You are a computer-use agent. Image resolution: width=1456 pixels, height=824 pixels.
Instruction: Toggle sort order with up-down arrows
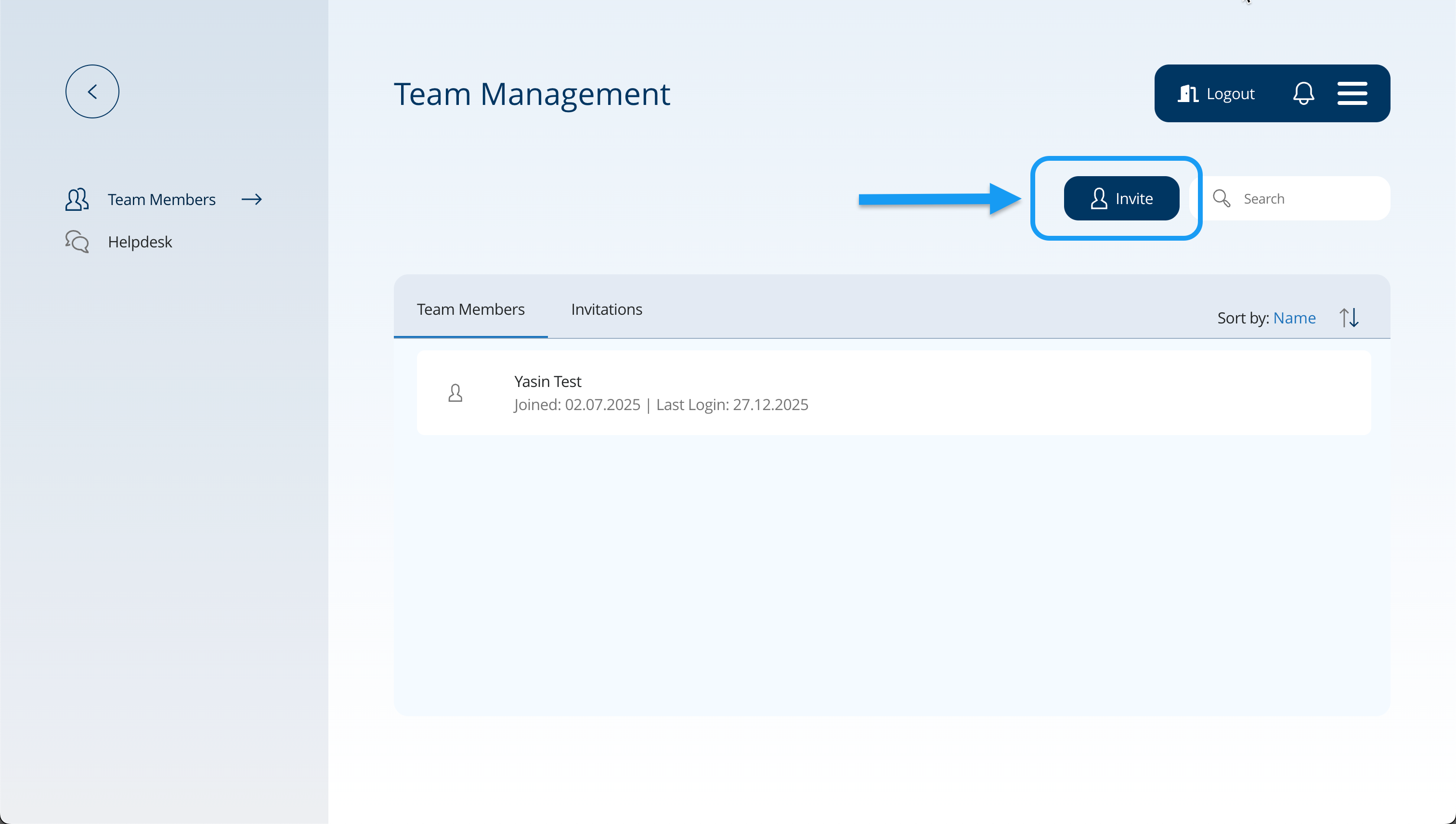tap(1349, 318)
